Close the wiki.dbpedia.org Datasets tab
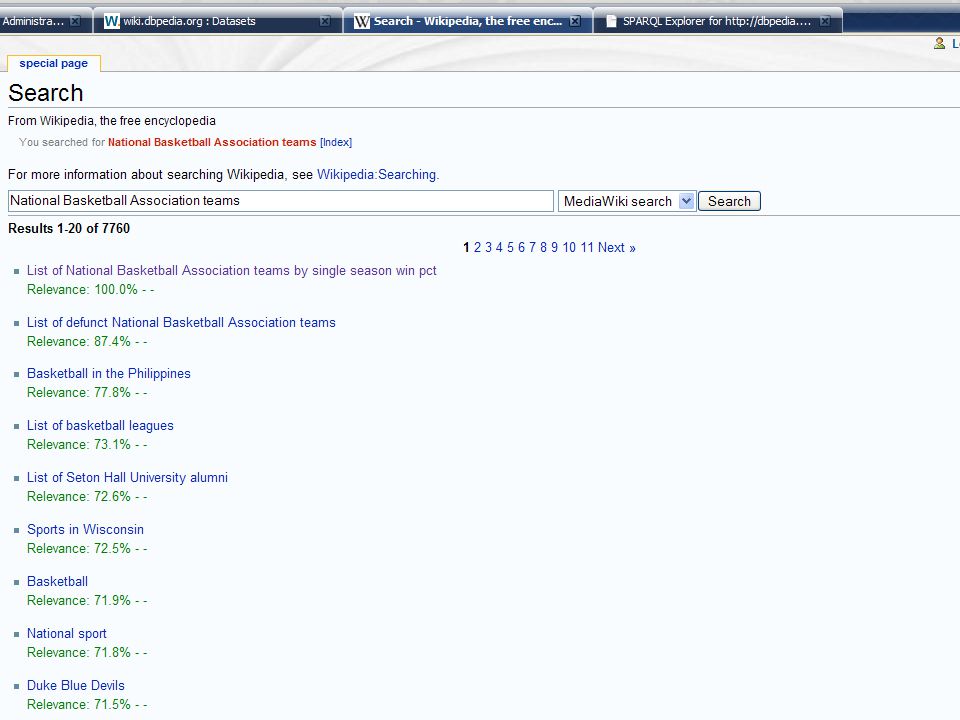960x720 pixels. pos(325,21)
